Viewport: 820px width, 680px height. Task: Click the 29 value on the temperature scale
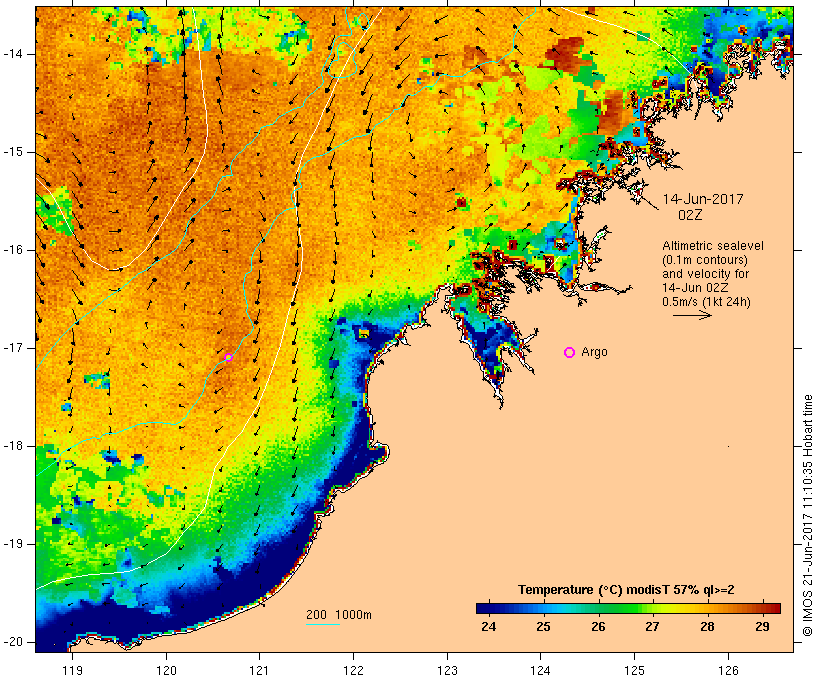tap(762, 627)
